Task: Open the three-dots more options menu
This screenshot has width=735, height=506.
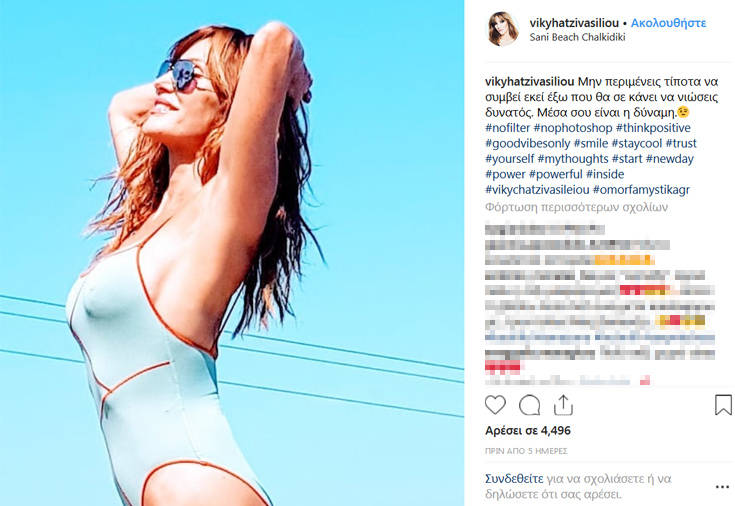Action: [x=722, y=487]
